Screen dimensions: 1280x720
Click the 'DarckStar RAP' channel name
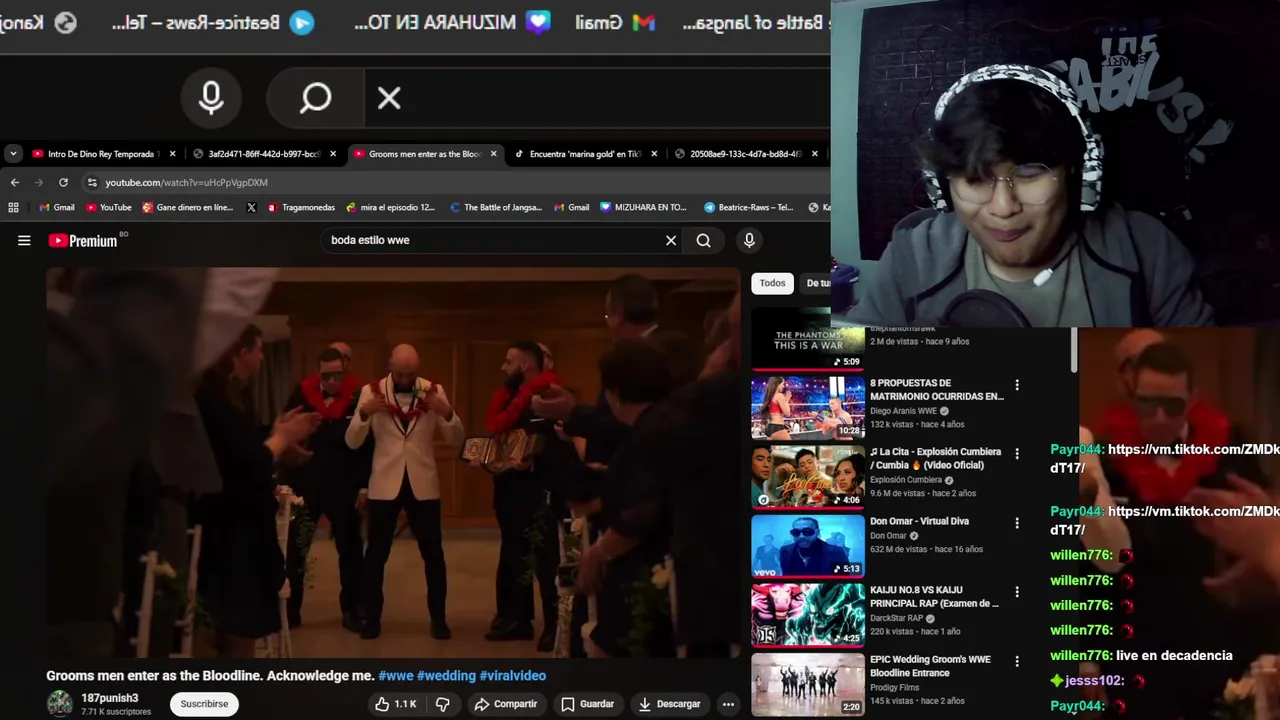point(897,618)
